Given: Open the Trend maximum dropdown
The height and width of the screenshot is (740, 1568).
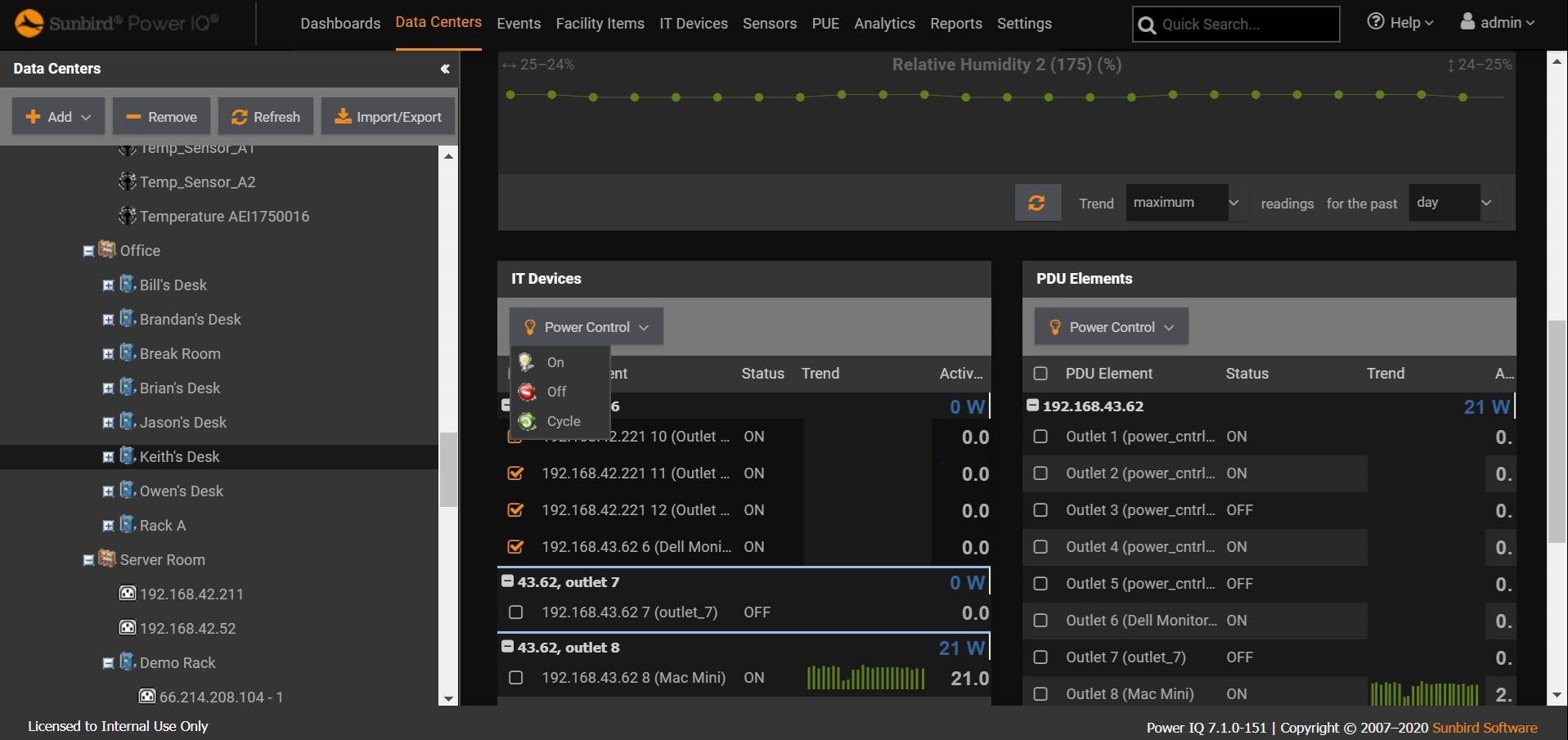Looking at the screenshot, I should pyautogui.click(x=1184, y=202).
